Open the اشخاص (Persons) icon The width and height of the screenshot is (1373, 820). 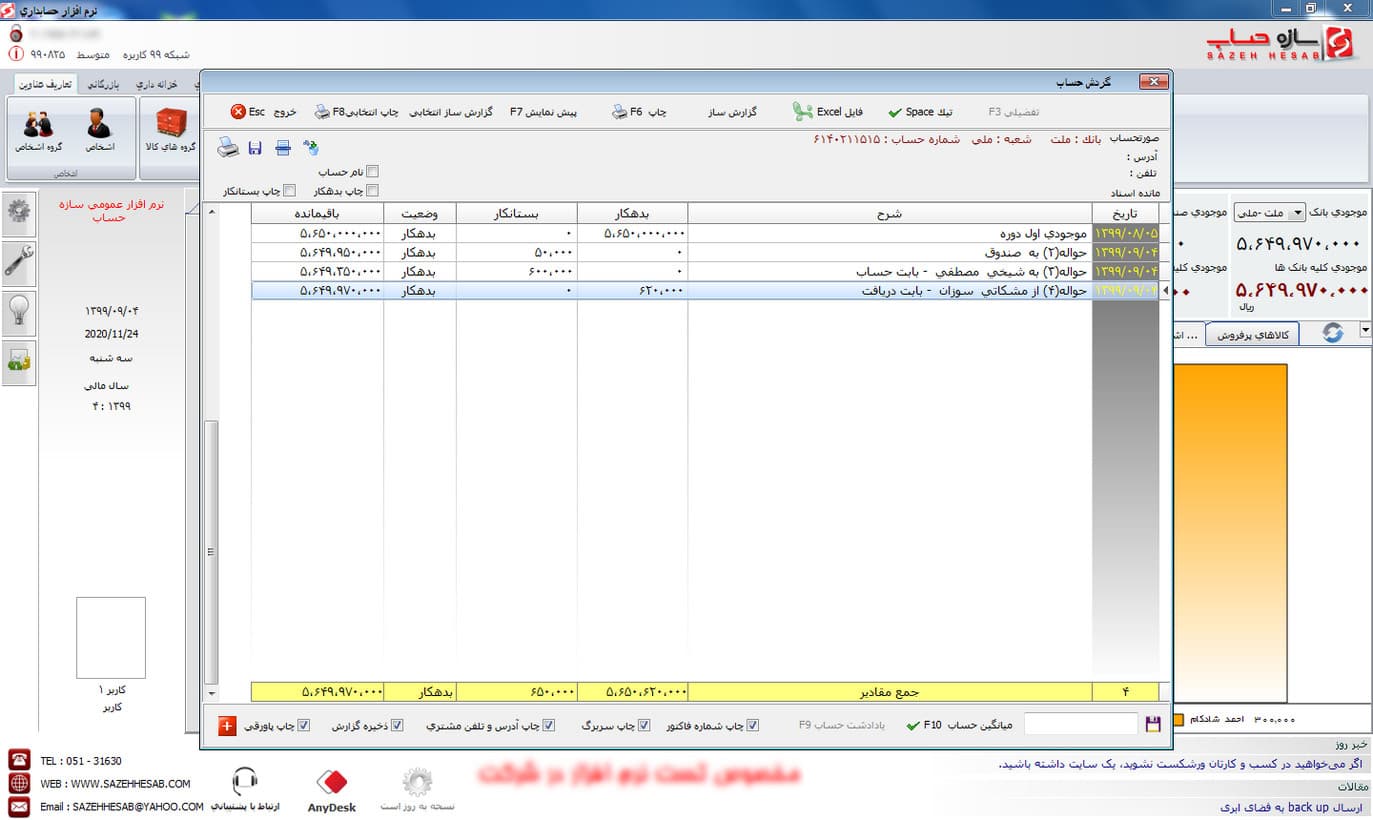99,129
